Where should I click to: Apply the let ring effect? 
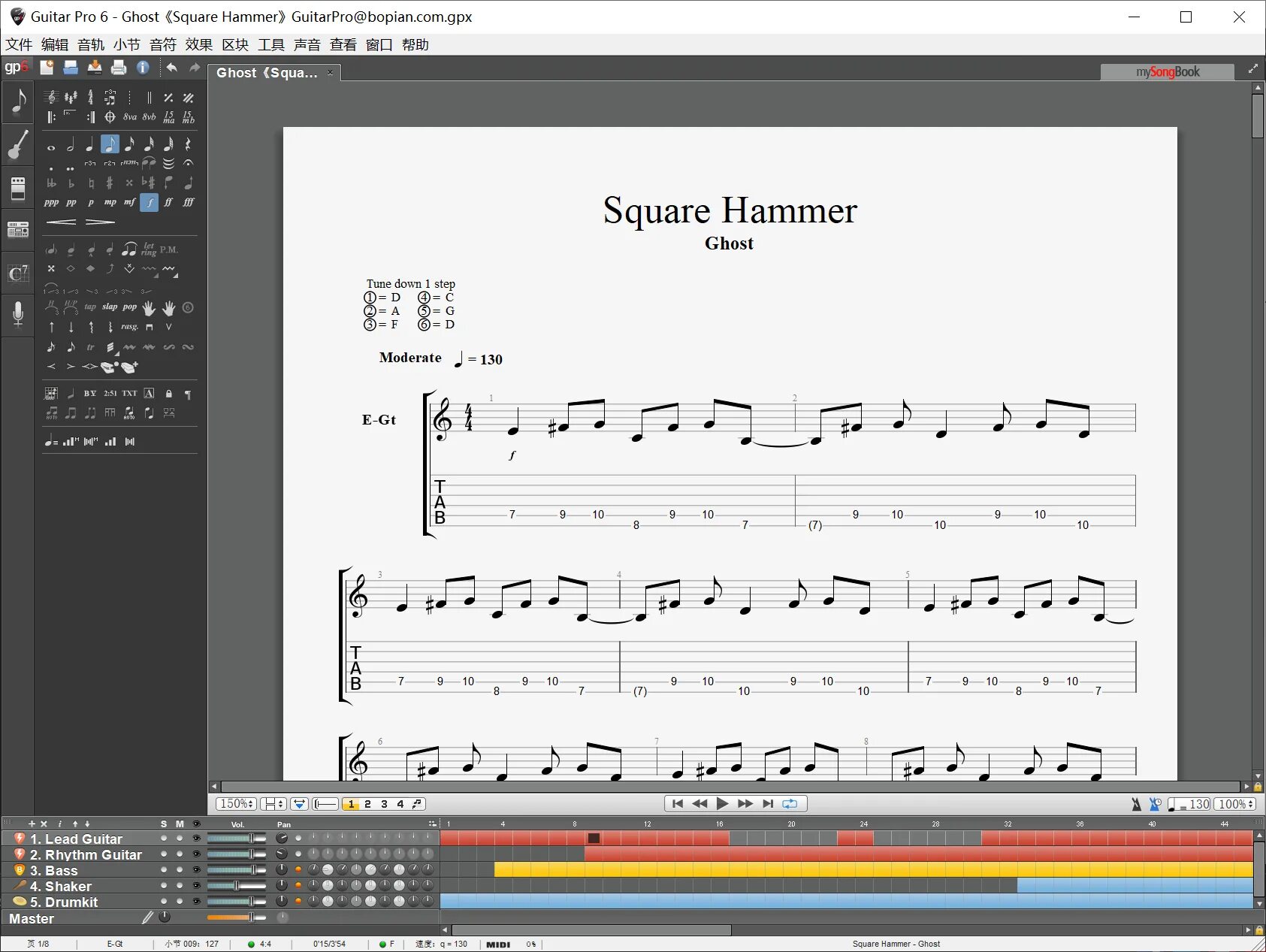pyautogui.click(x=149, y=249)
